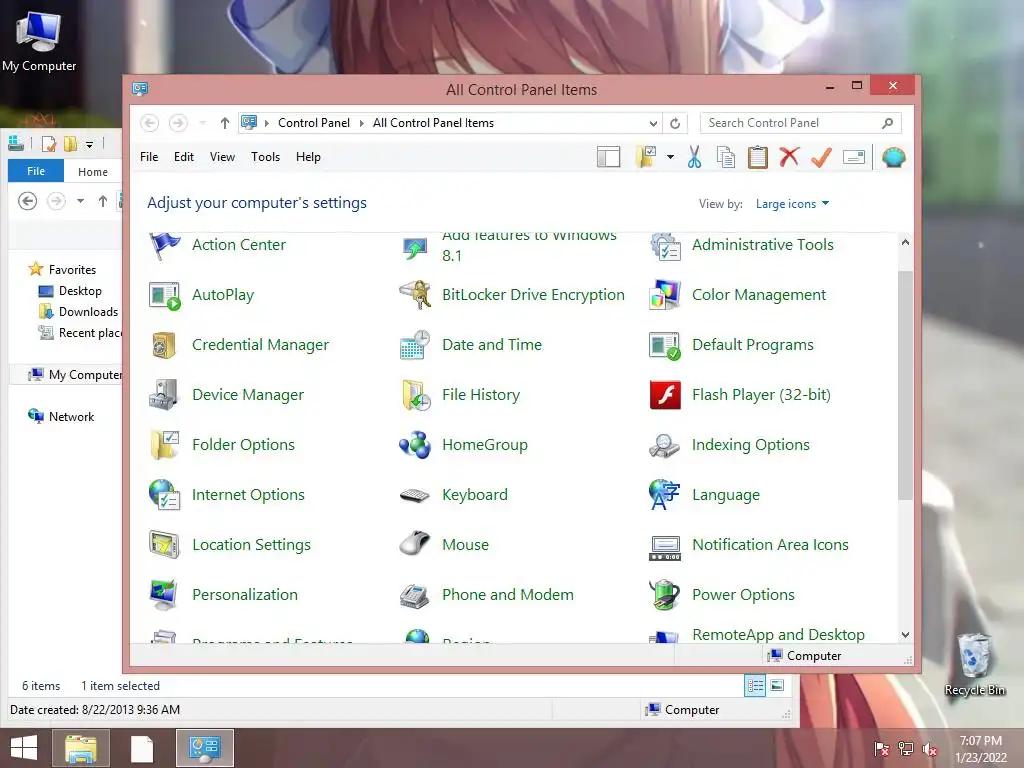
Task: Open File Explorer from the taskbar
Action: pyautogui.click(x=81, y=748)
